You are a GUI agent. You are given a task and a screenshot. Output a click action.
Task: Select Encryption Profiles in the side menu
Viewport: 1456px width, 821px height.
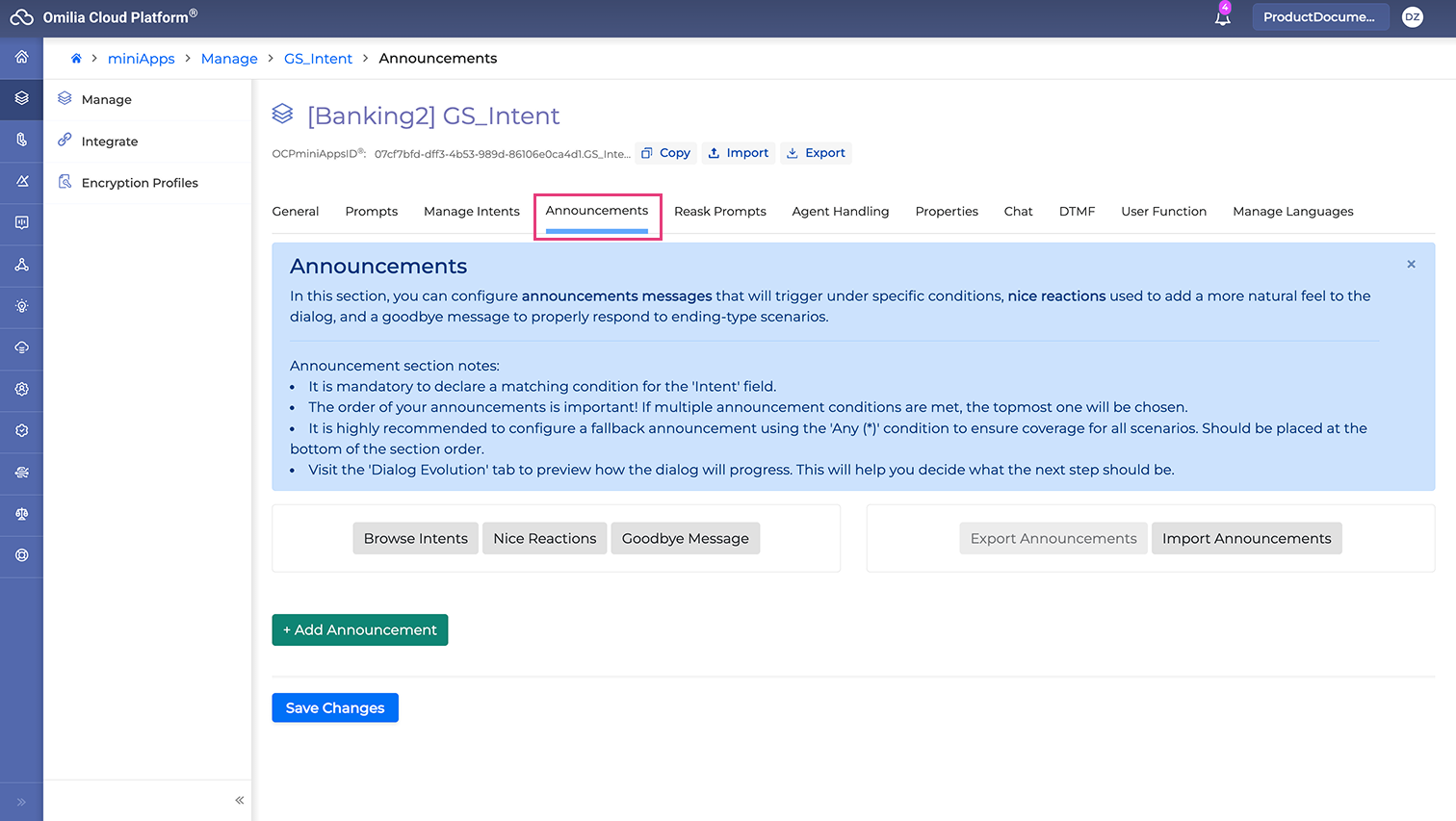pos(140,183)
